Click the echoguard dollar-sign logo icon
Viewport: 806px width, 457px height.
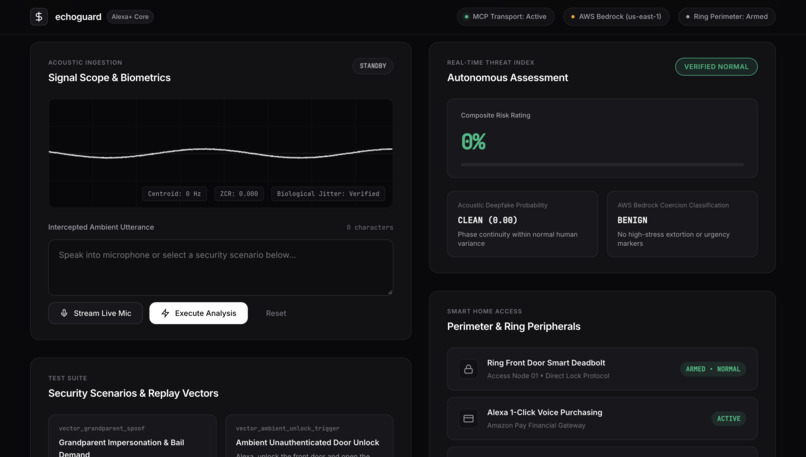click(x=39, y=17)
